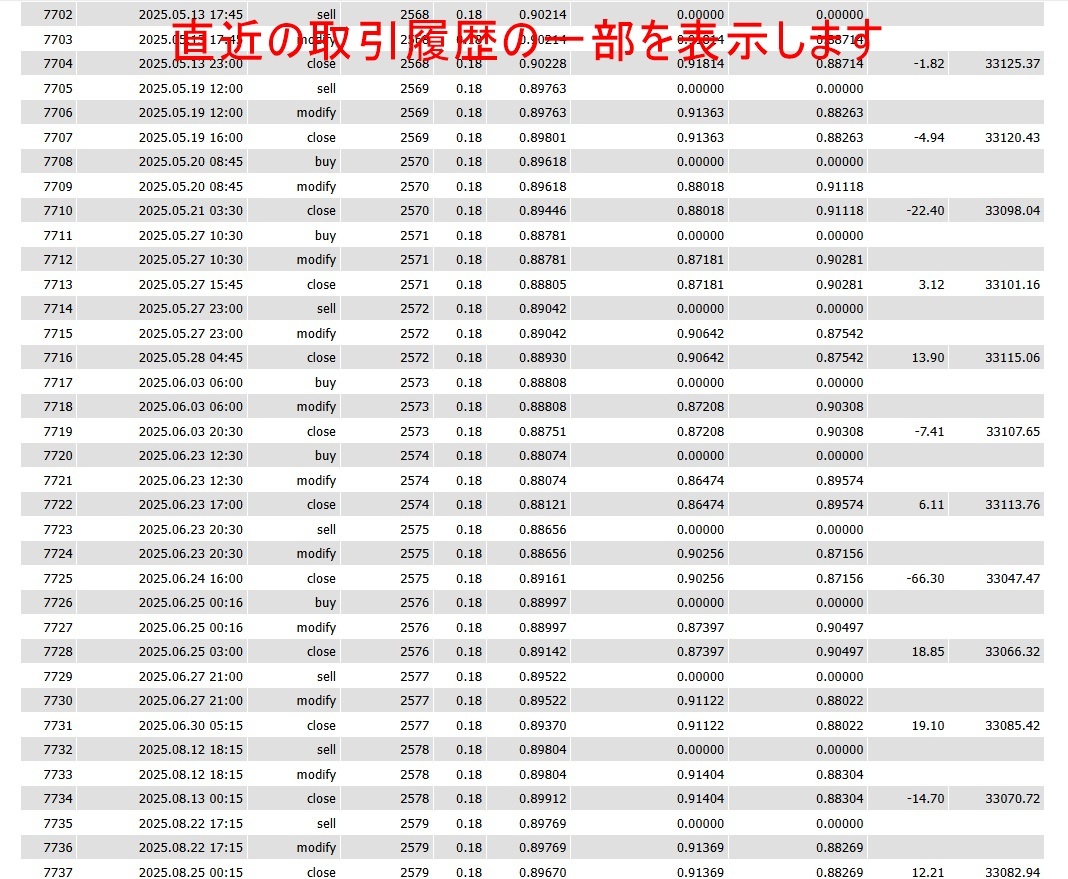1068x879 pixels.
Task: Select the balance figure 33082.94
Action: click(x=1012, y=871)
